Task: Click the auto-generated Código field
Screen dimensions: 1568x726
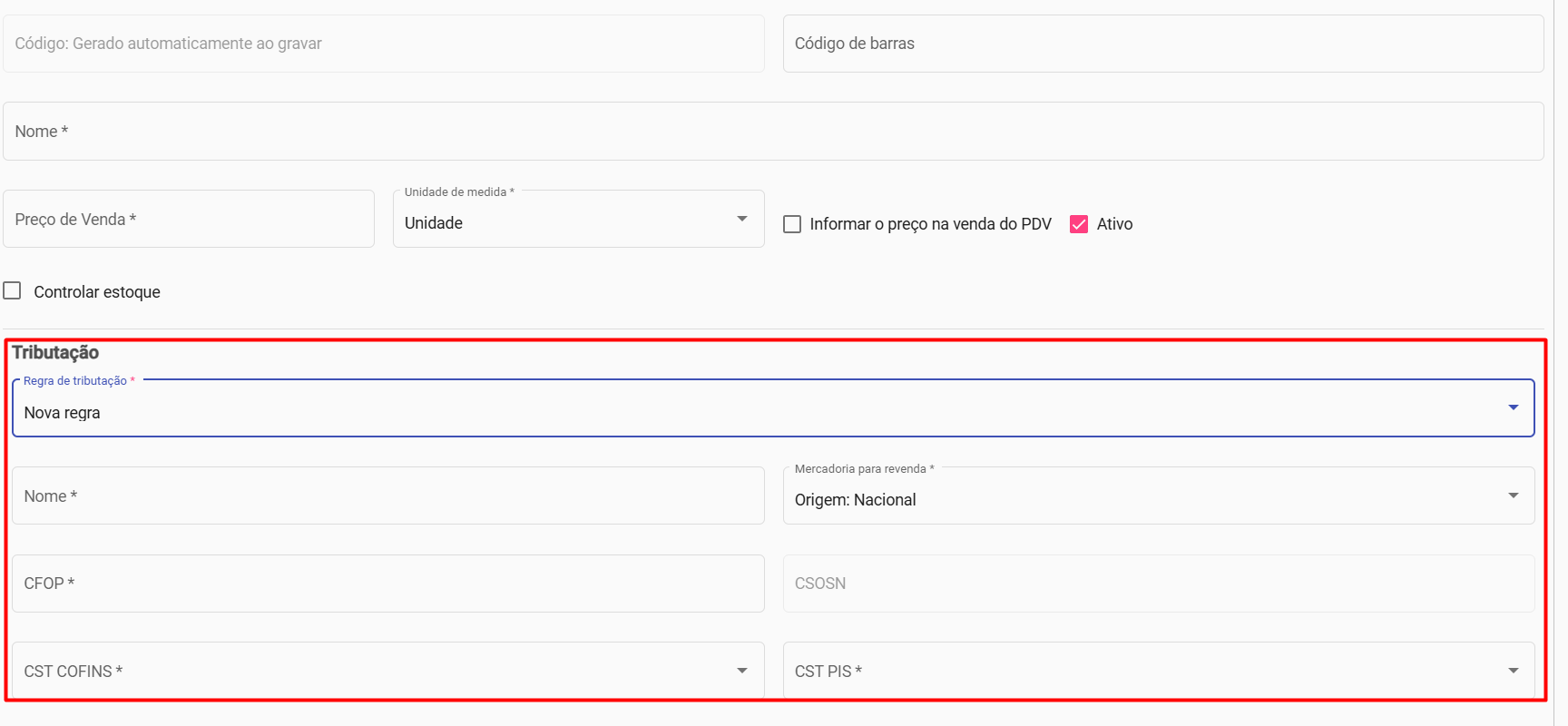Action: point(383,44)
